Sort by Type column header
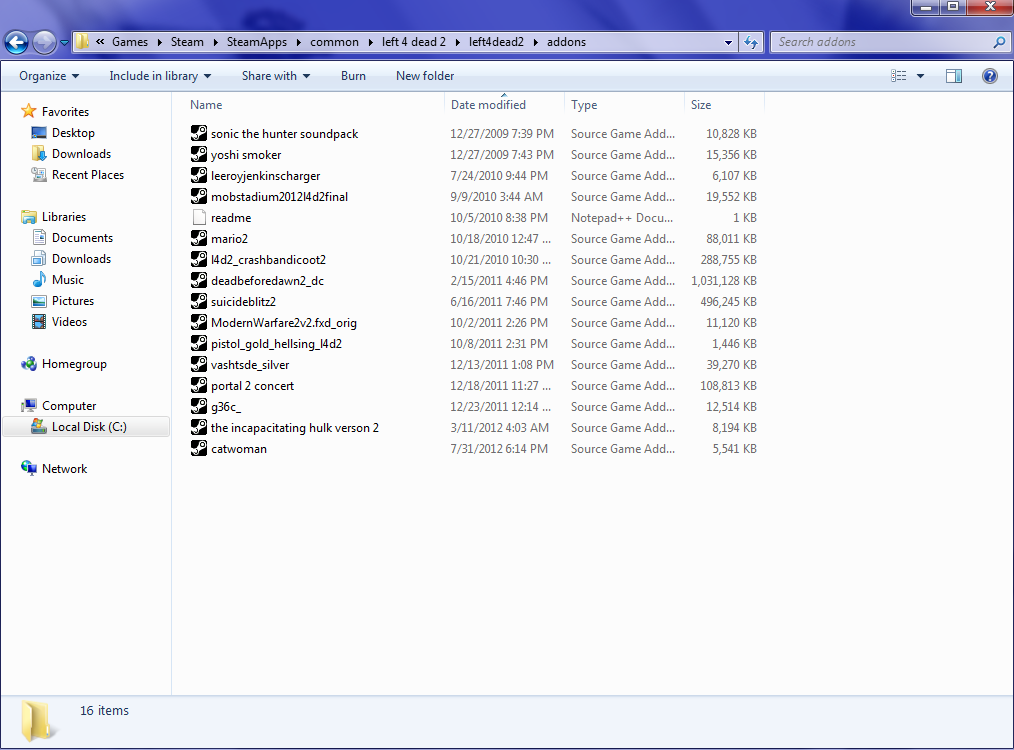 pos(584,105)
